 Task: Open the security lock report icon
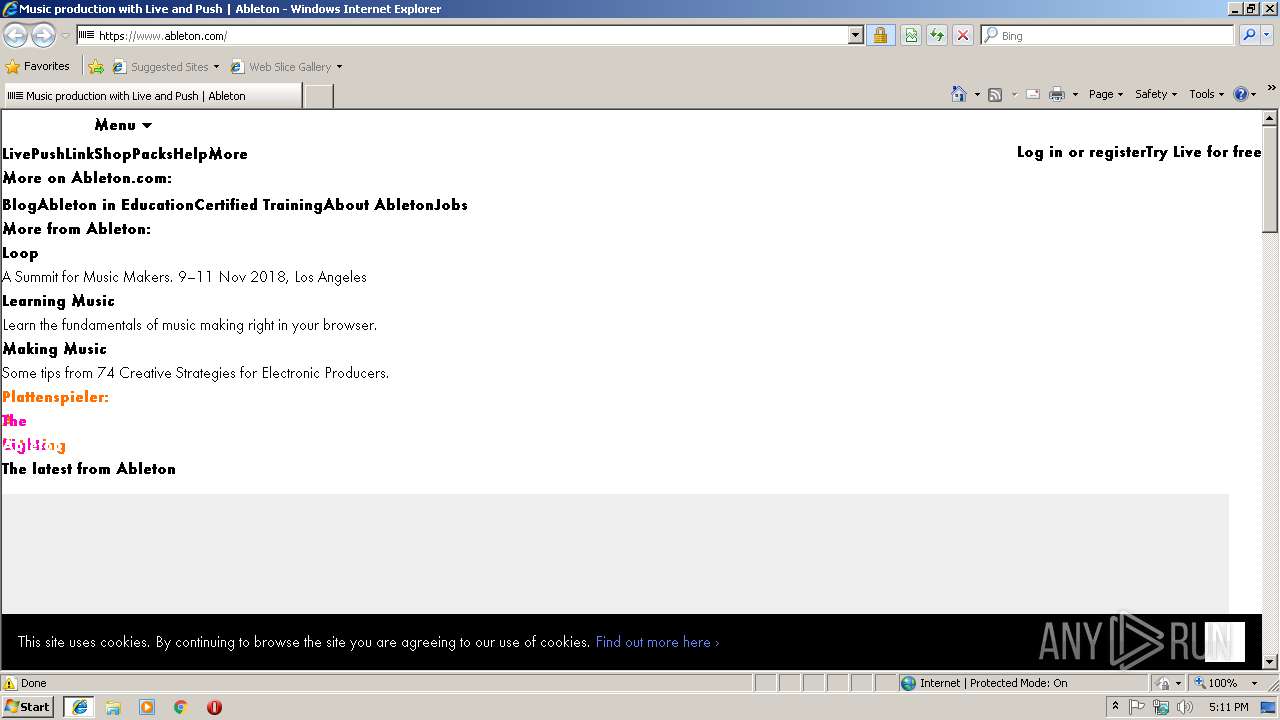pyautogui.click(x=880, y=35)
